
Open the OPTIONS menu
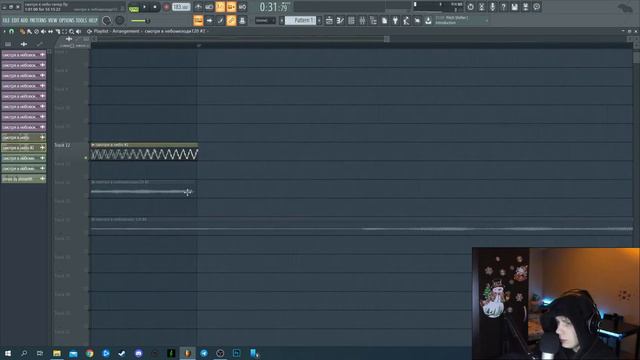pyautogui.click(x=67, y=20)
